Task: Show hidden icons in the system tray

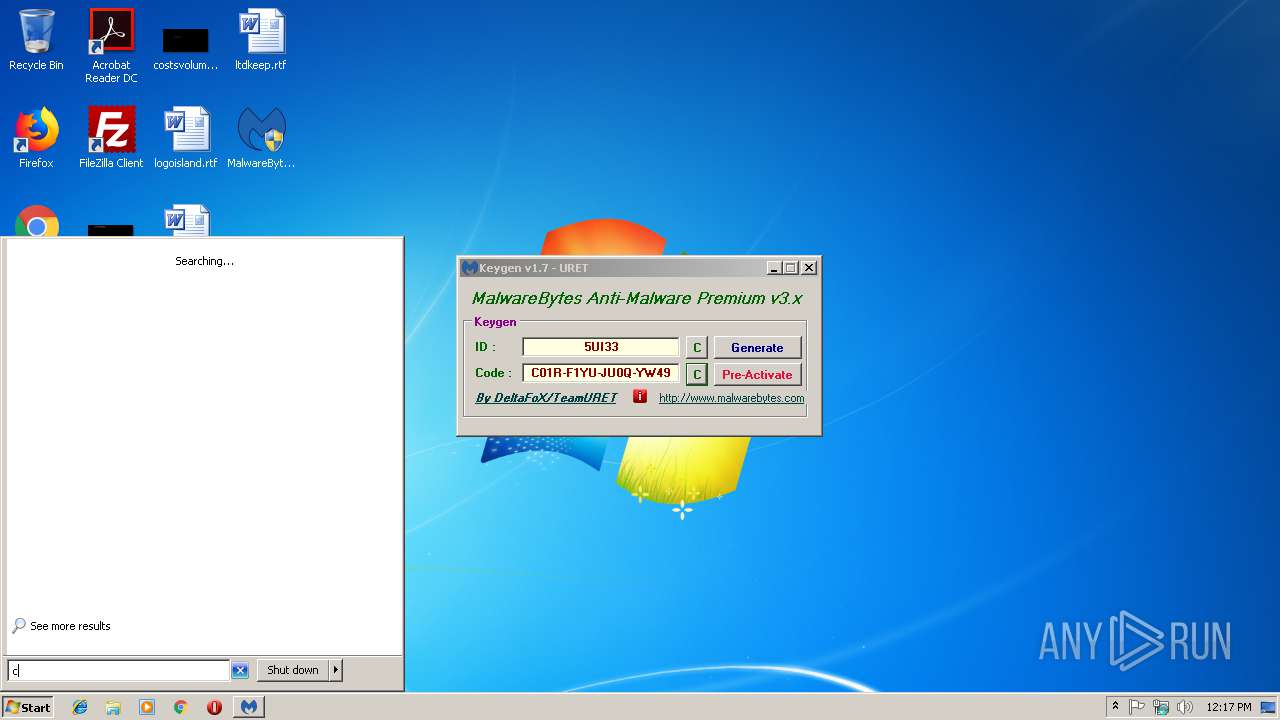Action: coord(1115,707)
